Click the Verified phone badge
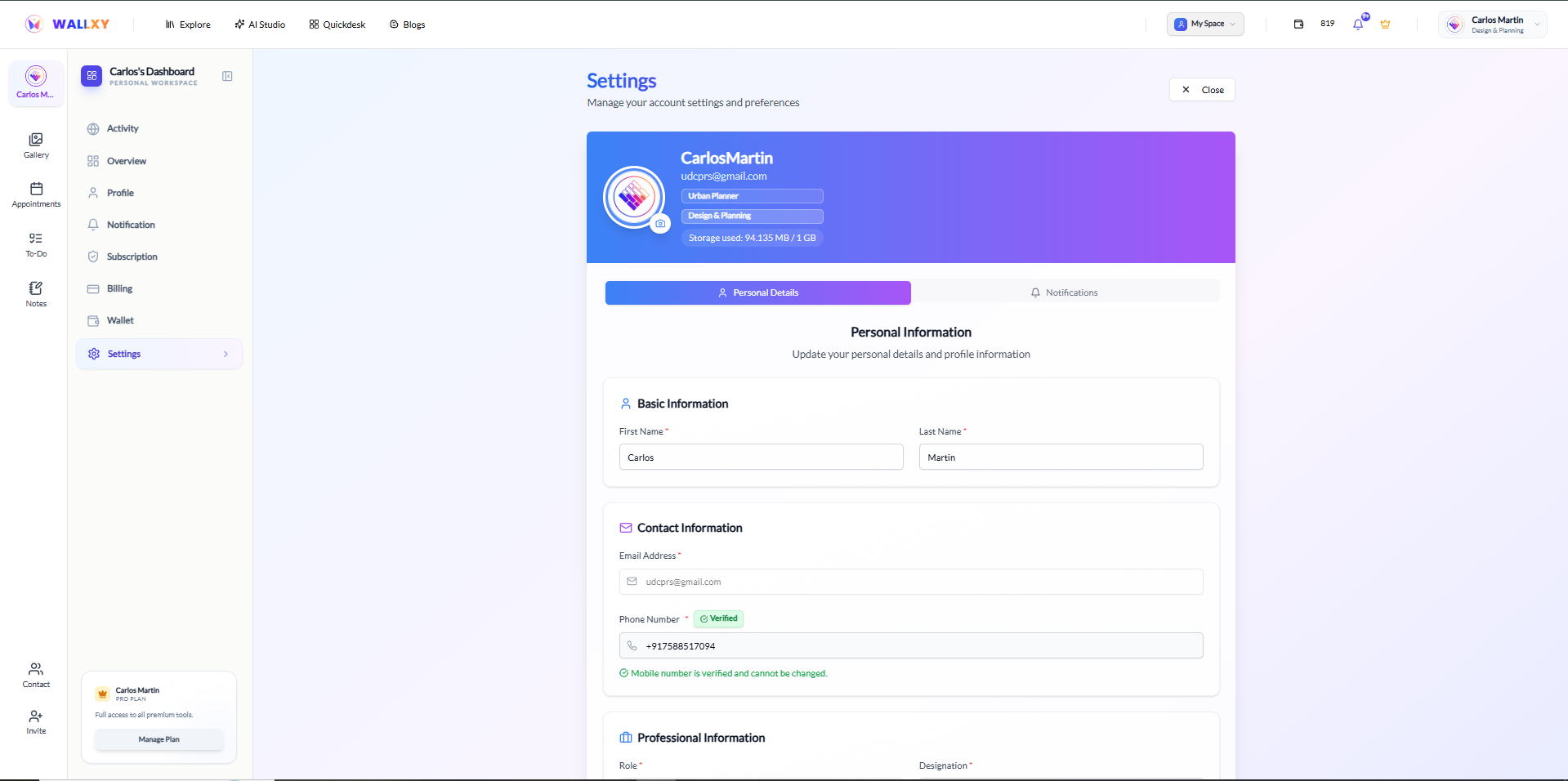Image resolution: width=1568 pixels, height=781 pixels. [718, 618]
